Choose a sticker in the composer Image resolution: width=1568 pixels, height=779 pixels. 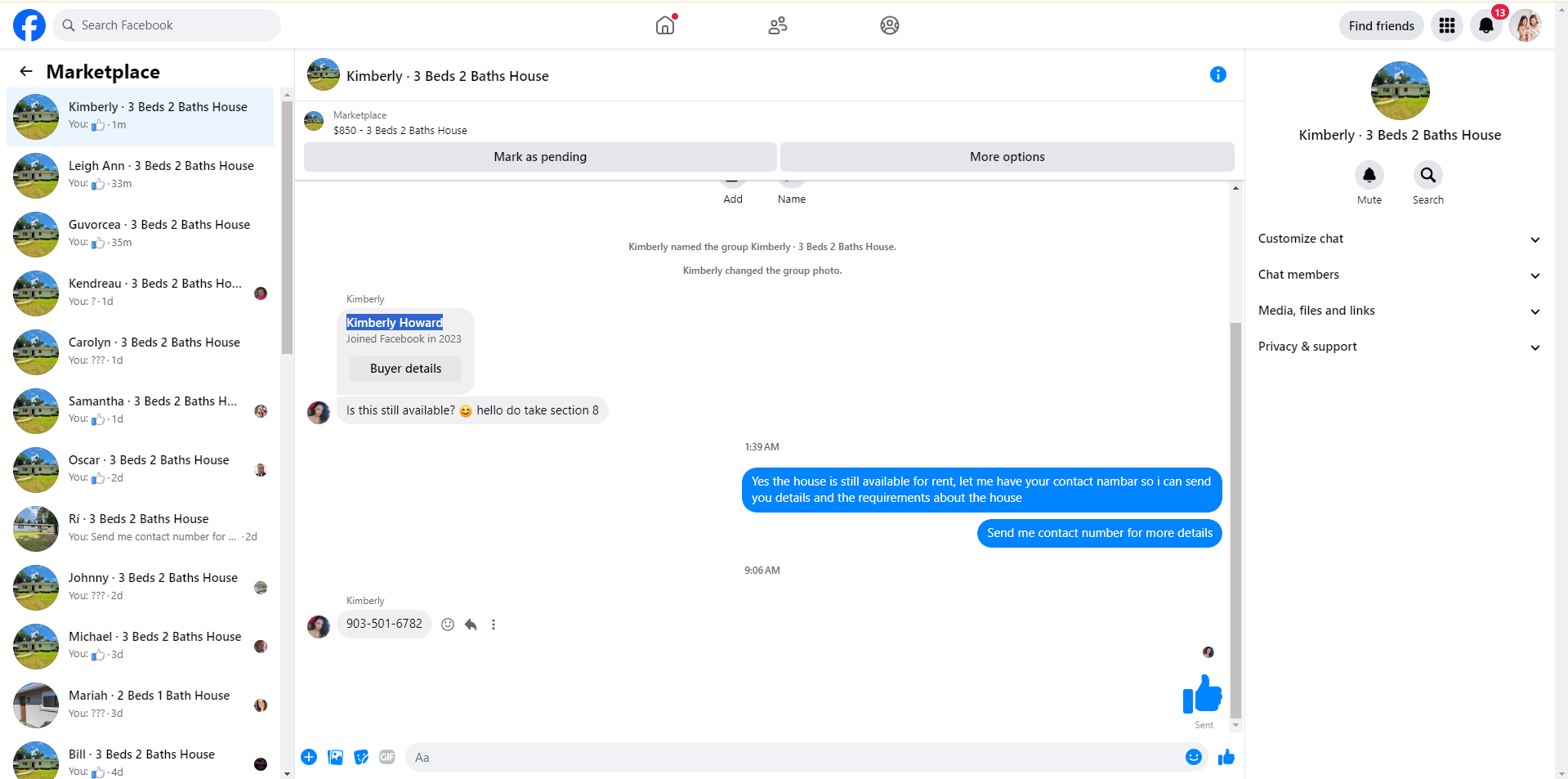coord(361,757)
